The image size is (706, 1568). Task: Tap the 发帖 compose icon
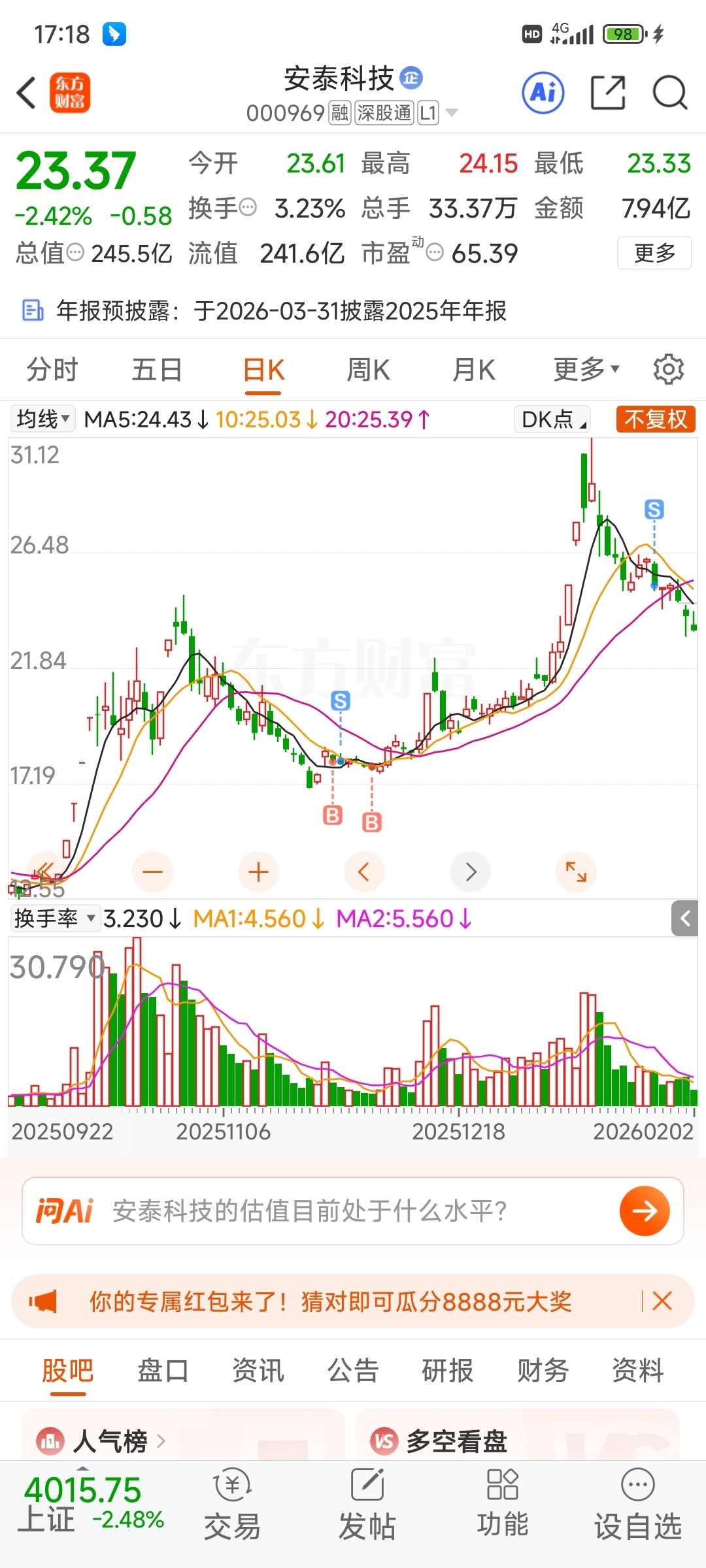point(367,1485)
